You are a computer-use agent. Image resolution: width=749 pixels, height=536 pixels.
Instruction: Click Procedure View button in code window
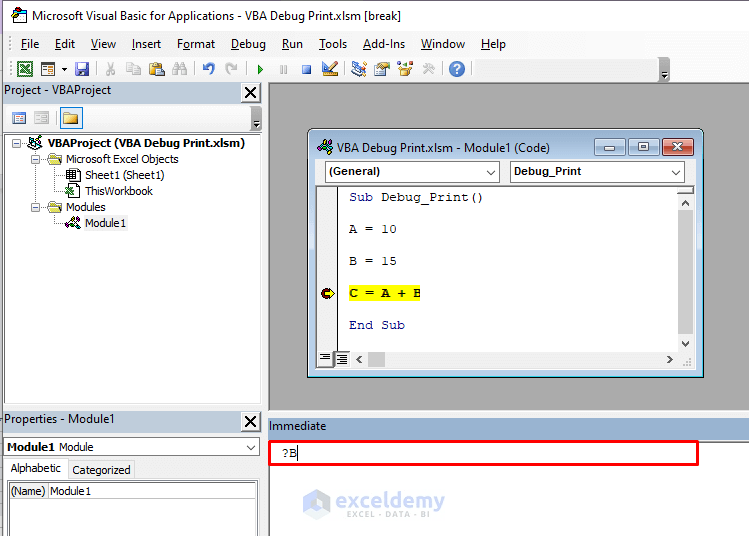click(x=325, y=359)
